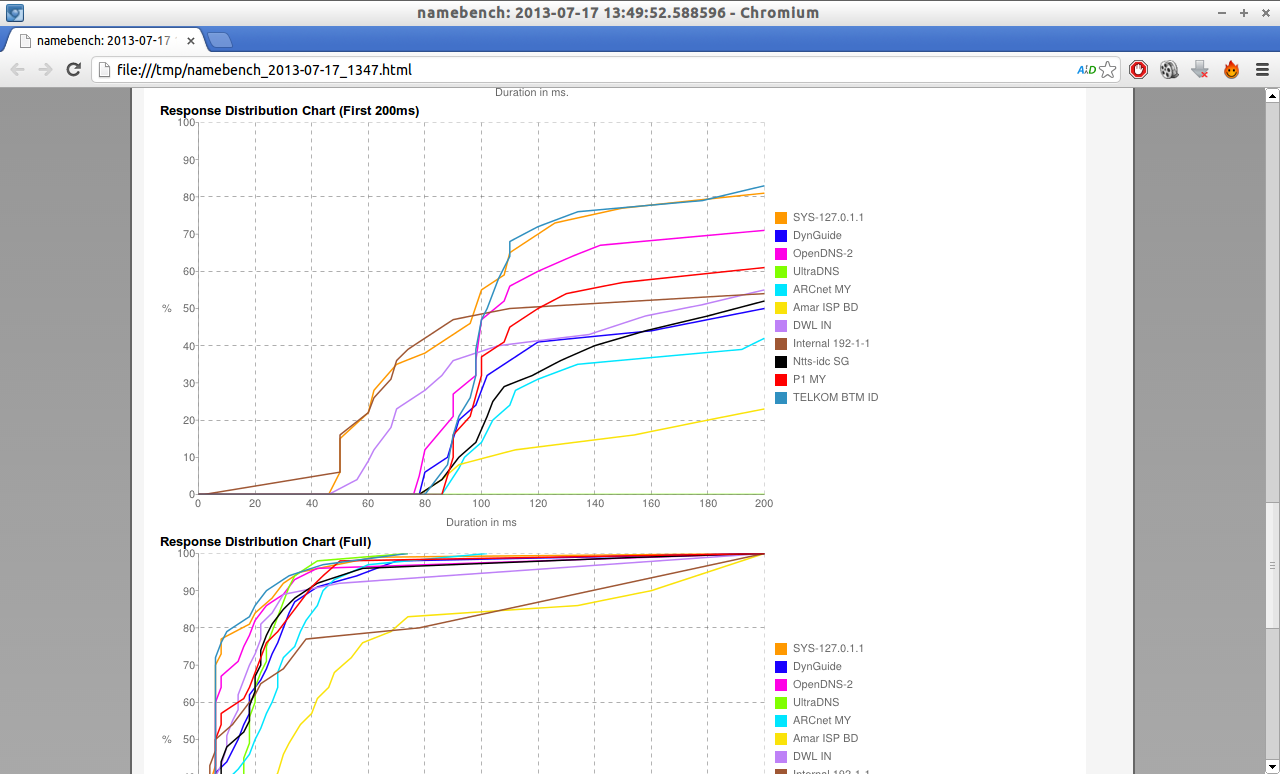Click 'Ntts-idc SG' label in 200ms legend
Screen dimensions: 1280x774
click(821, 361)
